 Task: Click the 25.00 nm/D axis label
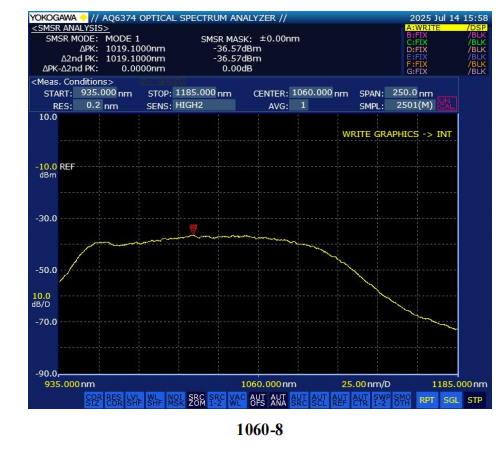(366, 384)
